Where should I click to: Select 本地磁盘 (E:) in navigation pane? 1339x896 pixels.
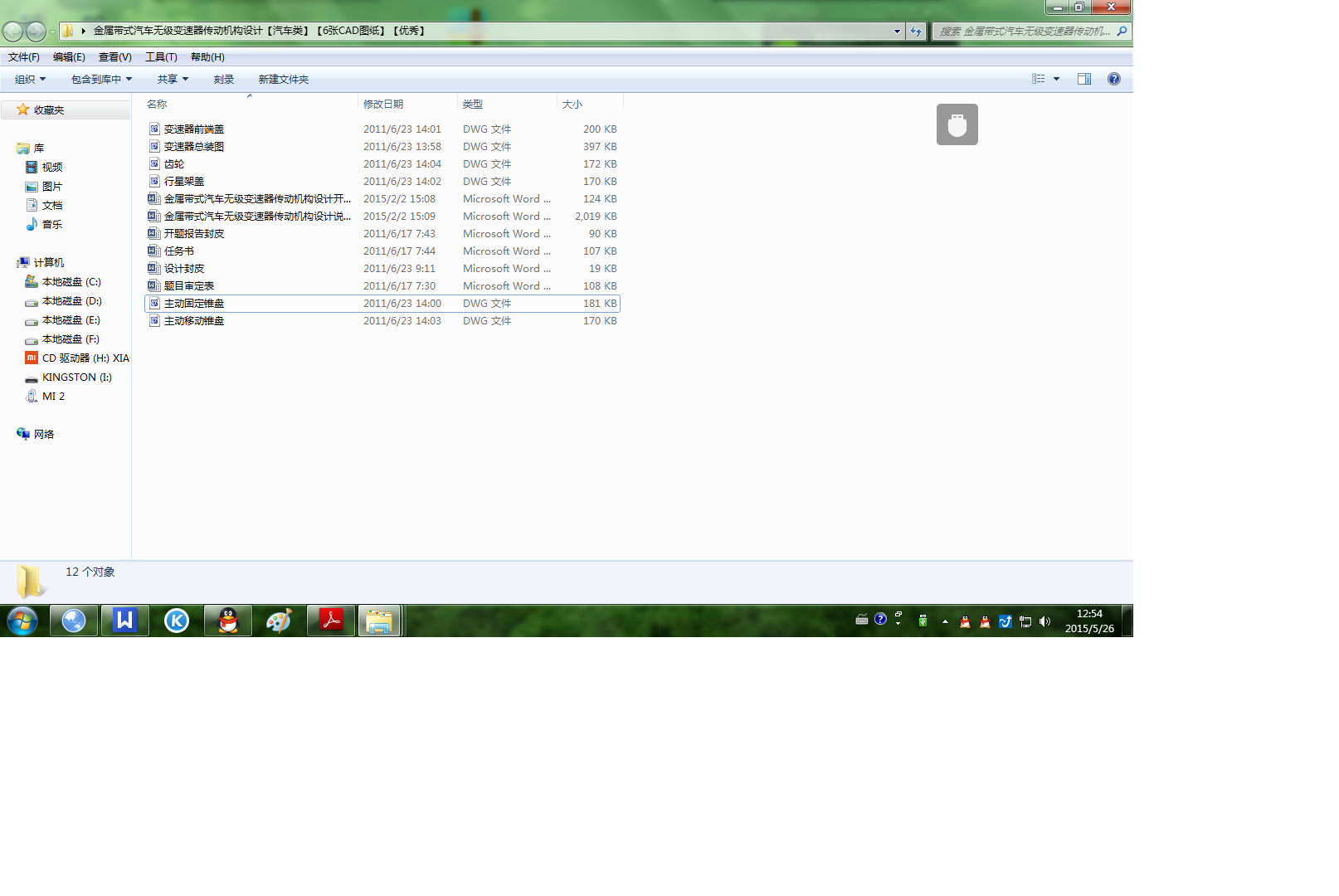pos(71,320)
